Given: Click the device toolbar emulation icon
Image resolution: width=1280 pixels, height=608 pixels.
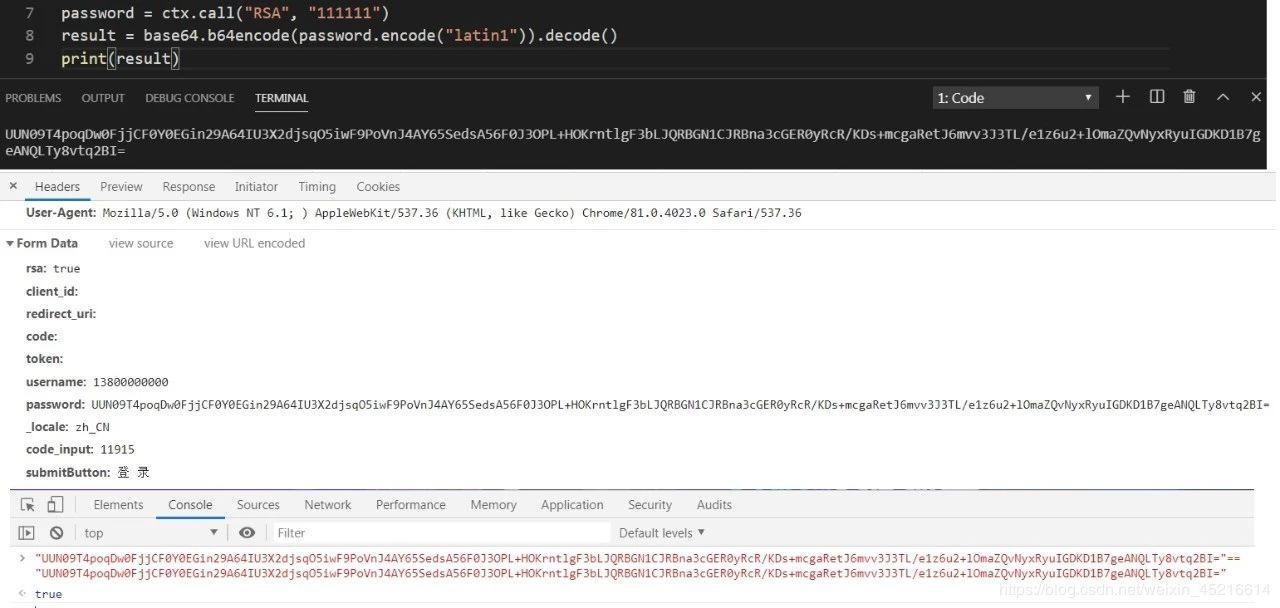Looking at the screenshot, I should point(55,504).
